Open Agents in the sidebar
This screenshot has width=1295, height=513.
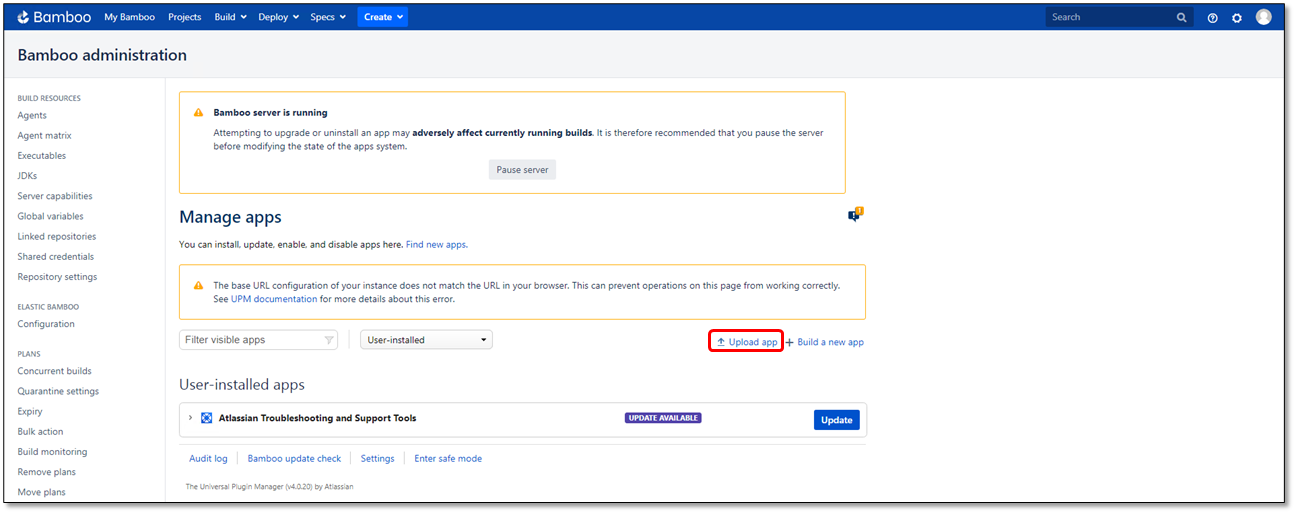click(32, 116)
